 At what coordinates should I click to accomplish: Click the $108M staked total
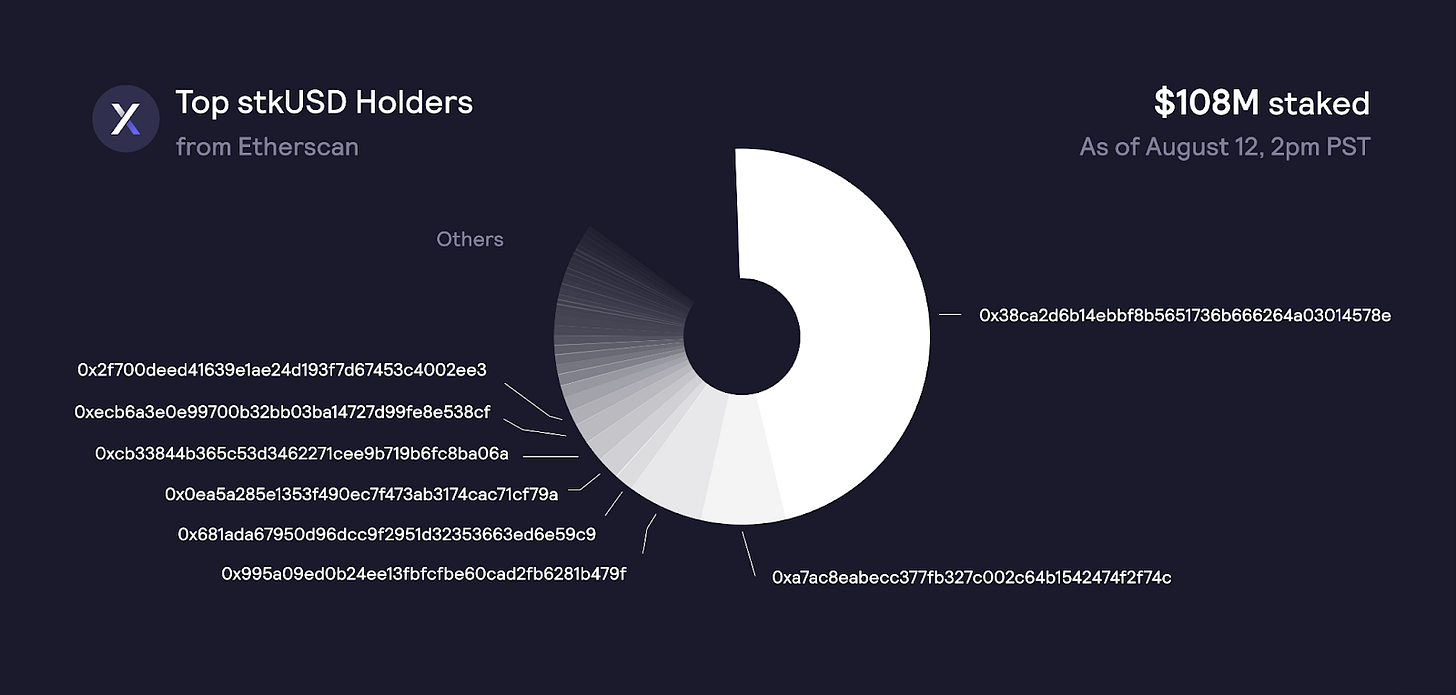(1262, 102)
